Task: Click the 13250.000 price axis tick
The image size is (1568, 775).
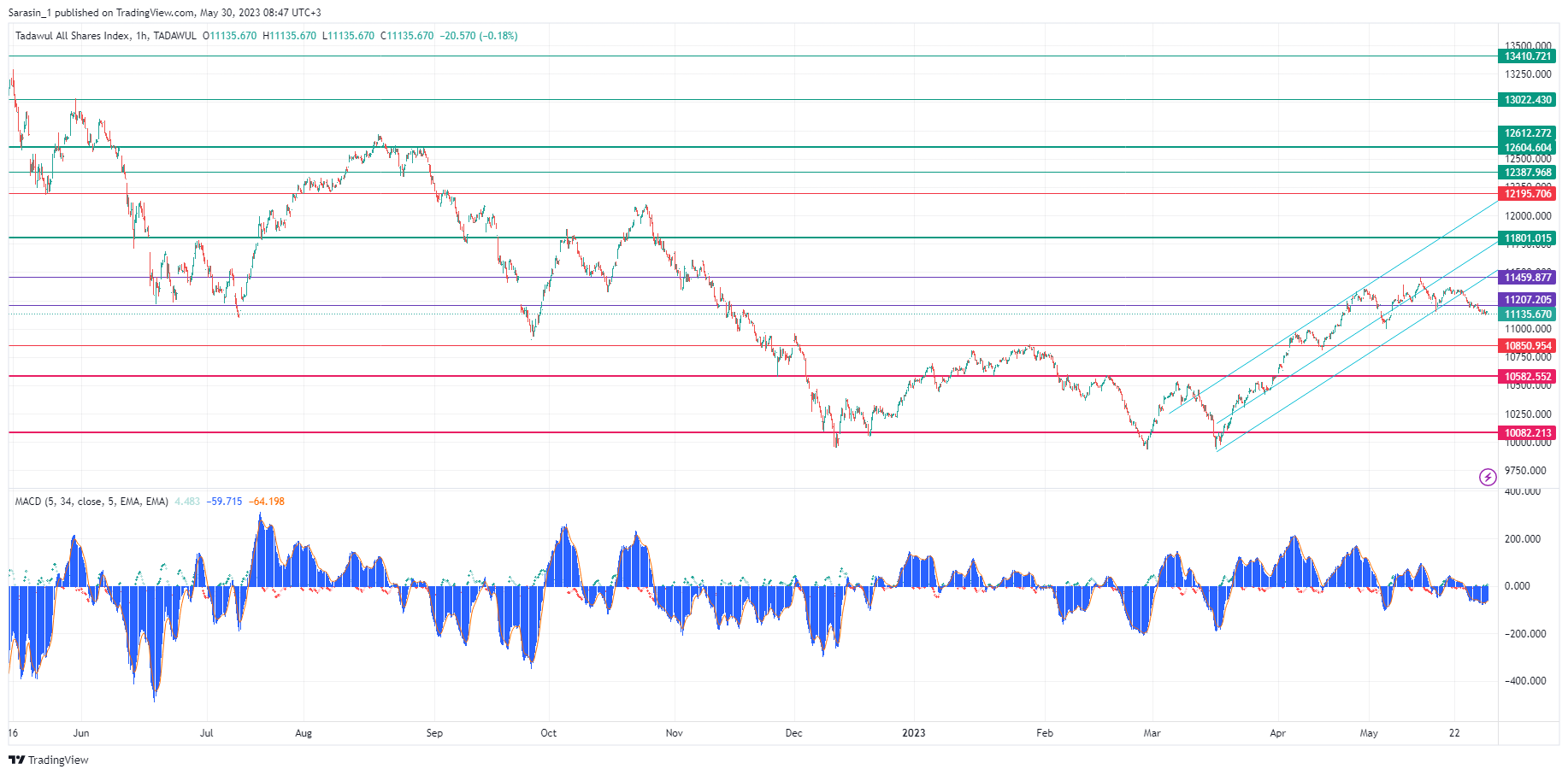Action: (x=1528, y=74)
